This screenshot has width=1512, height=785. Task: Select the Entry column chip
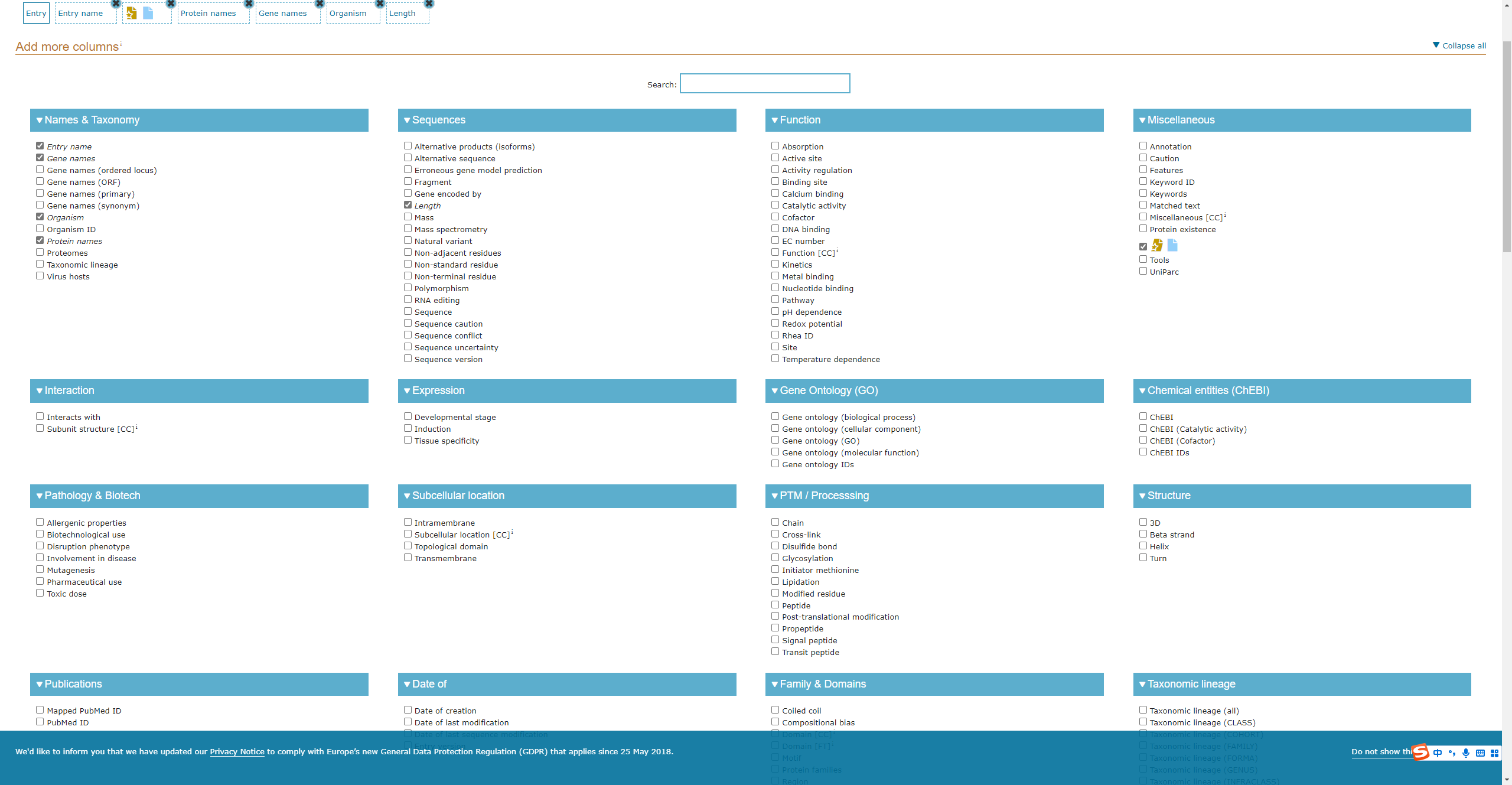36,13
